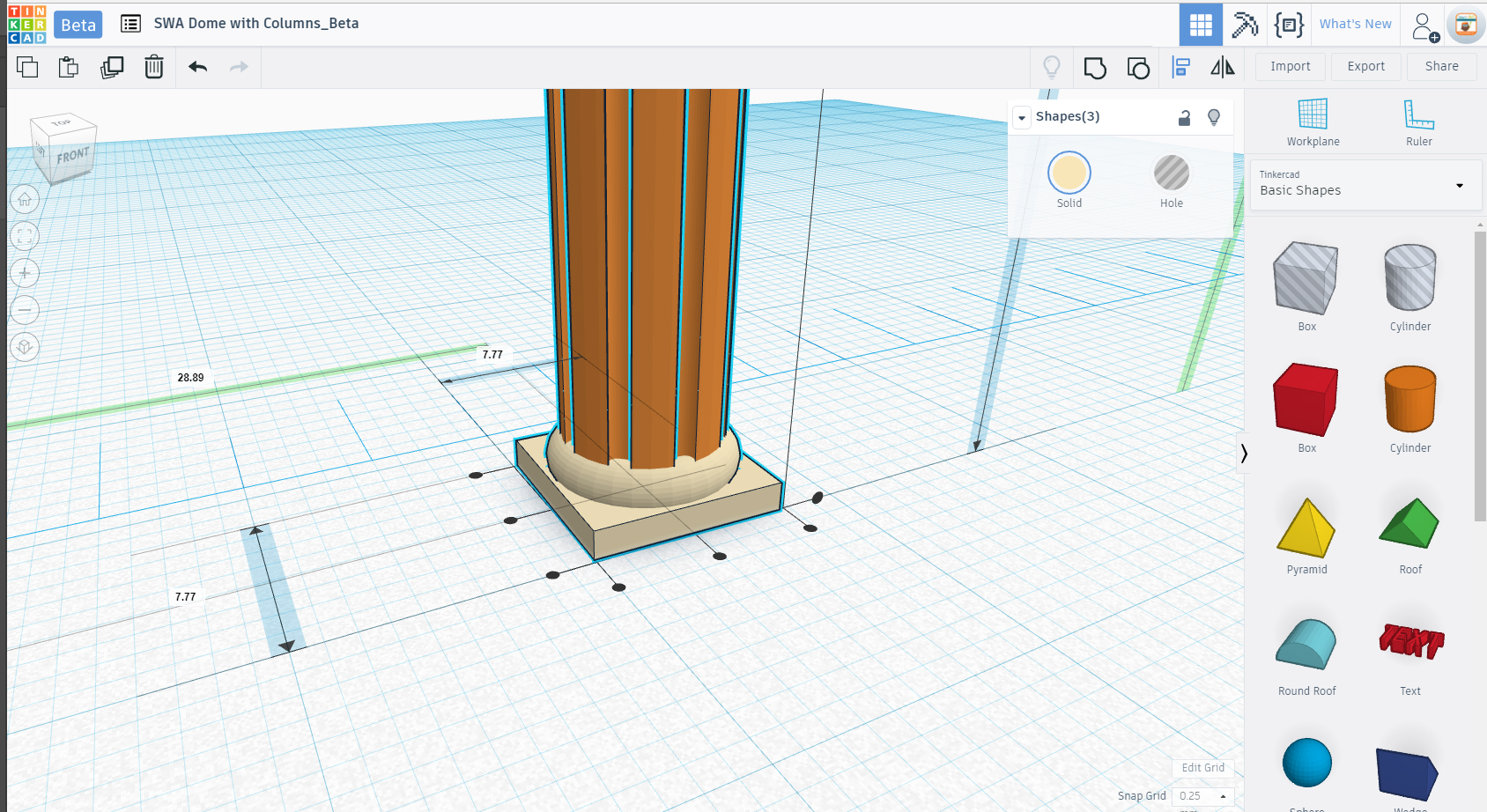
Task: Toggle show all lightbulb in toolbar
Action: 1052,67
